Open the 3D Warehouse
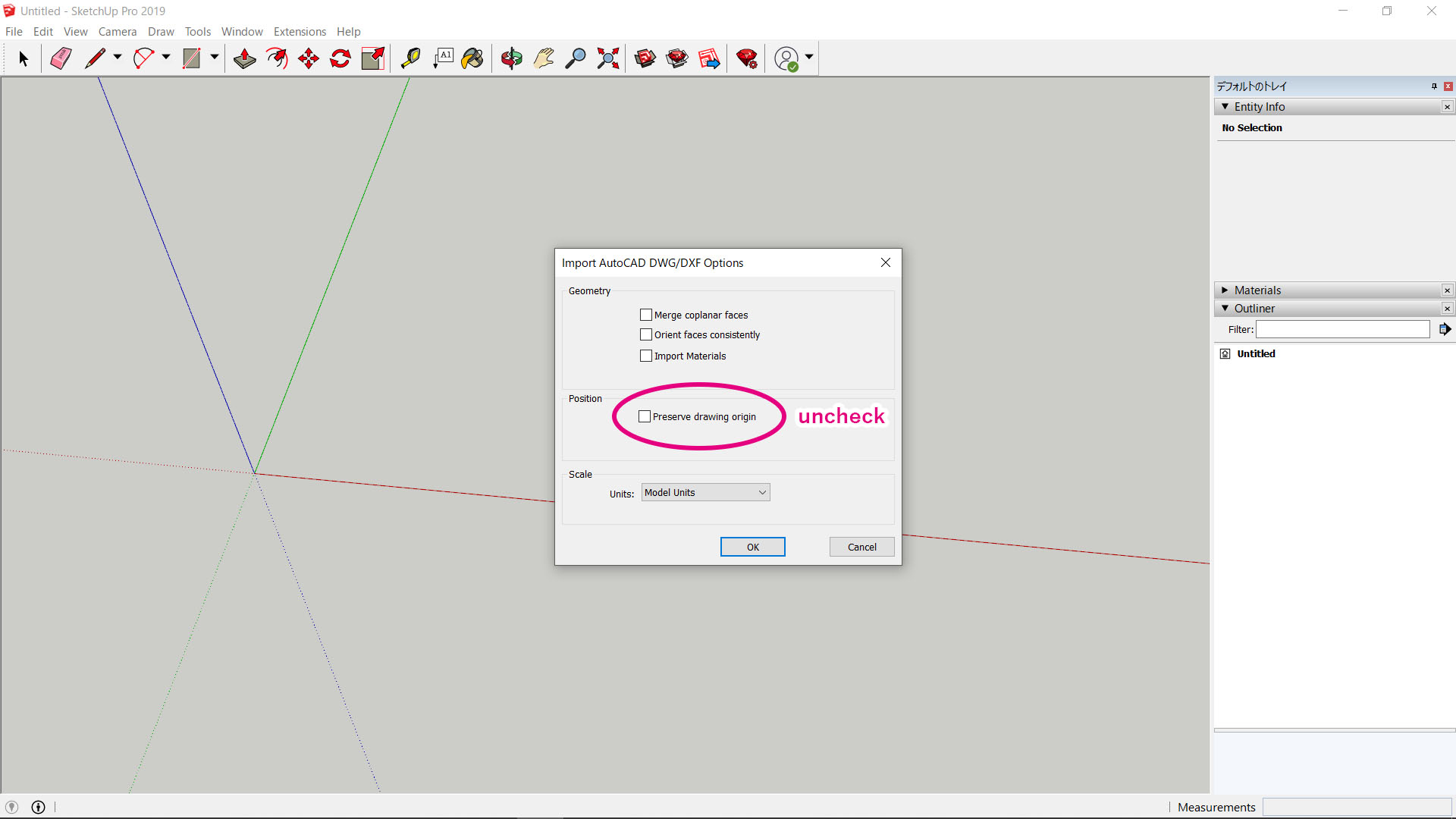This screenshot has width=1456, height=819. (x=645, y=58)
